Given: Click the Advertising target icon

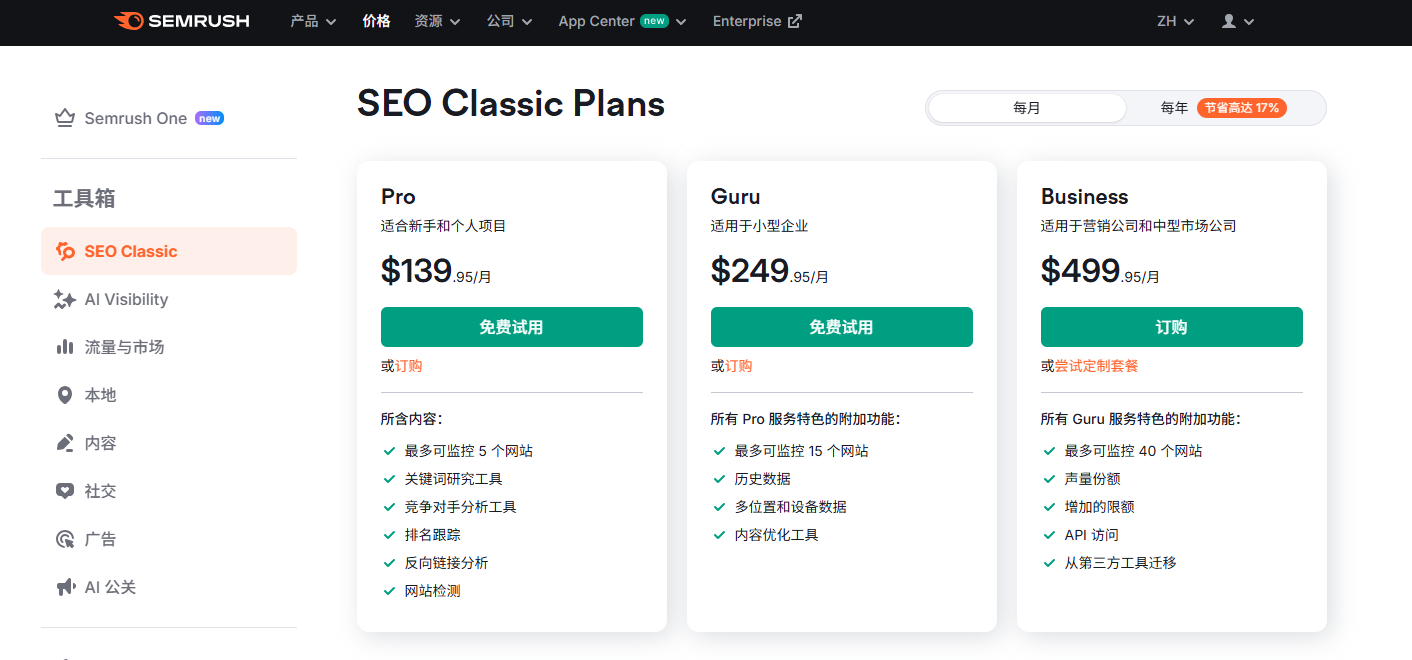Looking at the screenshot, I should [x=65, y=539].
